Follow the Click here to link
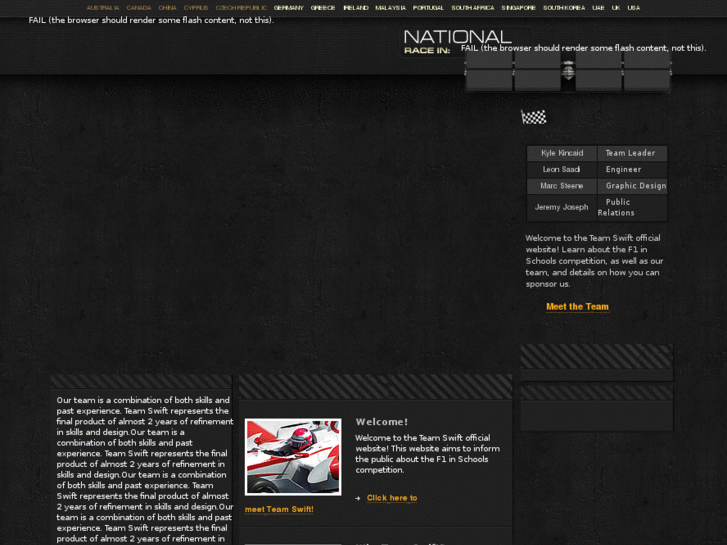 pos(392,498)
